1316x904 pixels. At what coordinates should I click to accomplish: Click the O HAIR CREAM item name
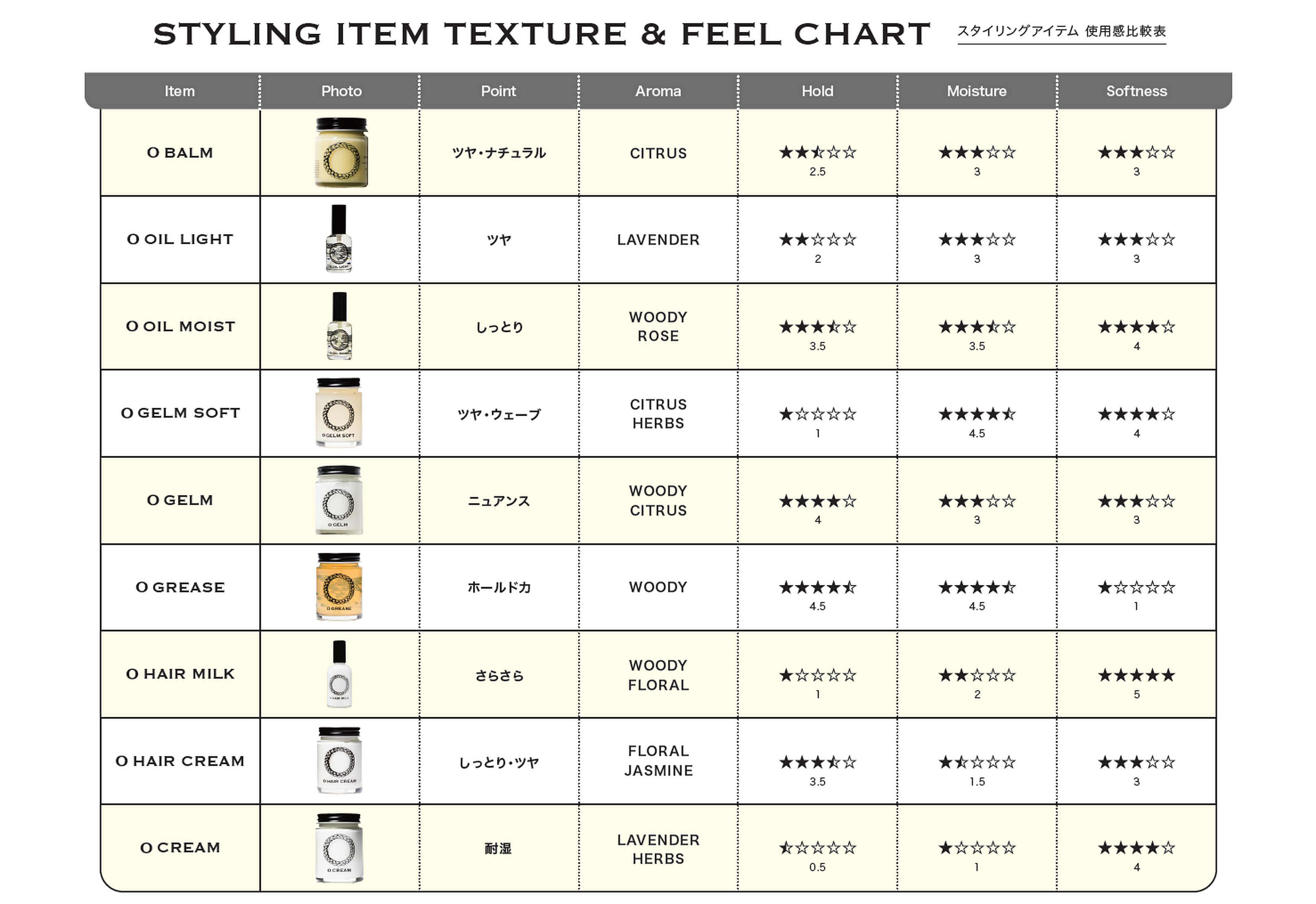[x=180, y=761]
